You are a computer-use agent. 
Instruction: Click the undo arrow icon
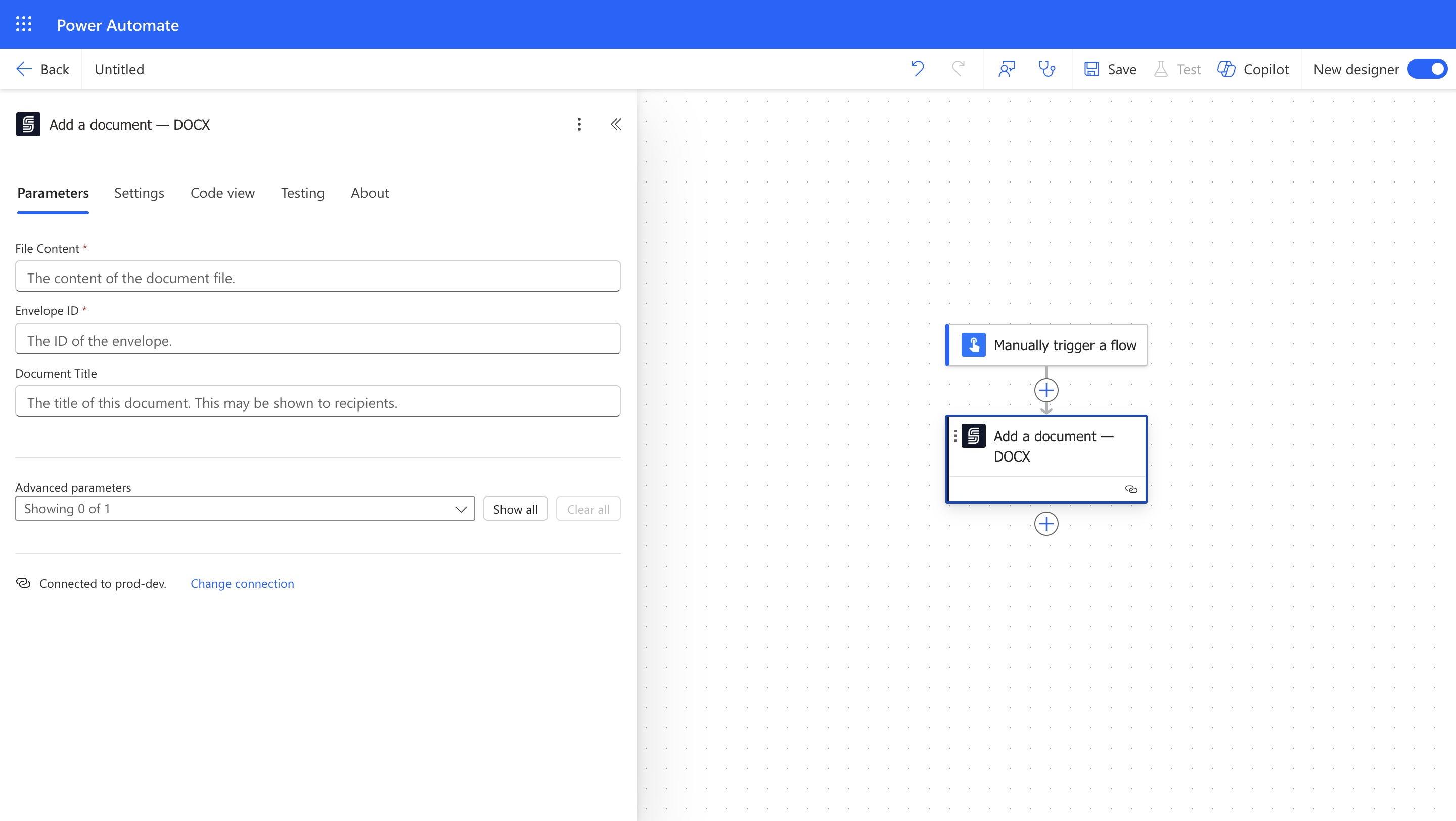coord(918,69)
